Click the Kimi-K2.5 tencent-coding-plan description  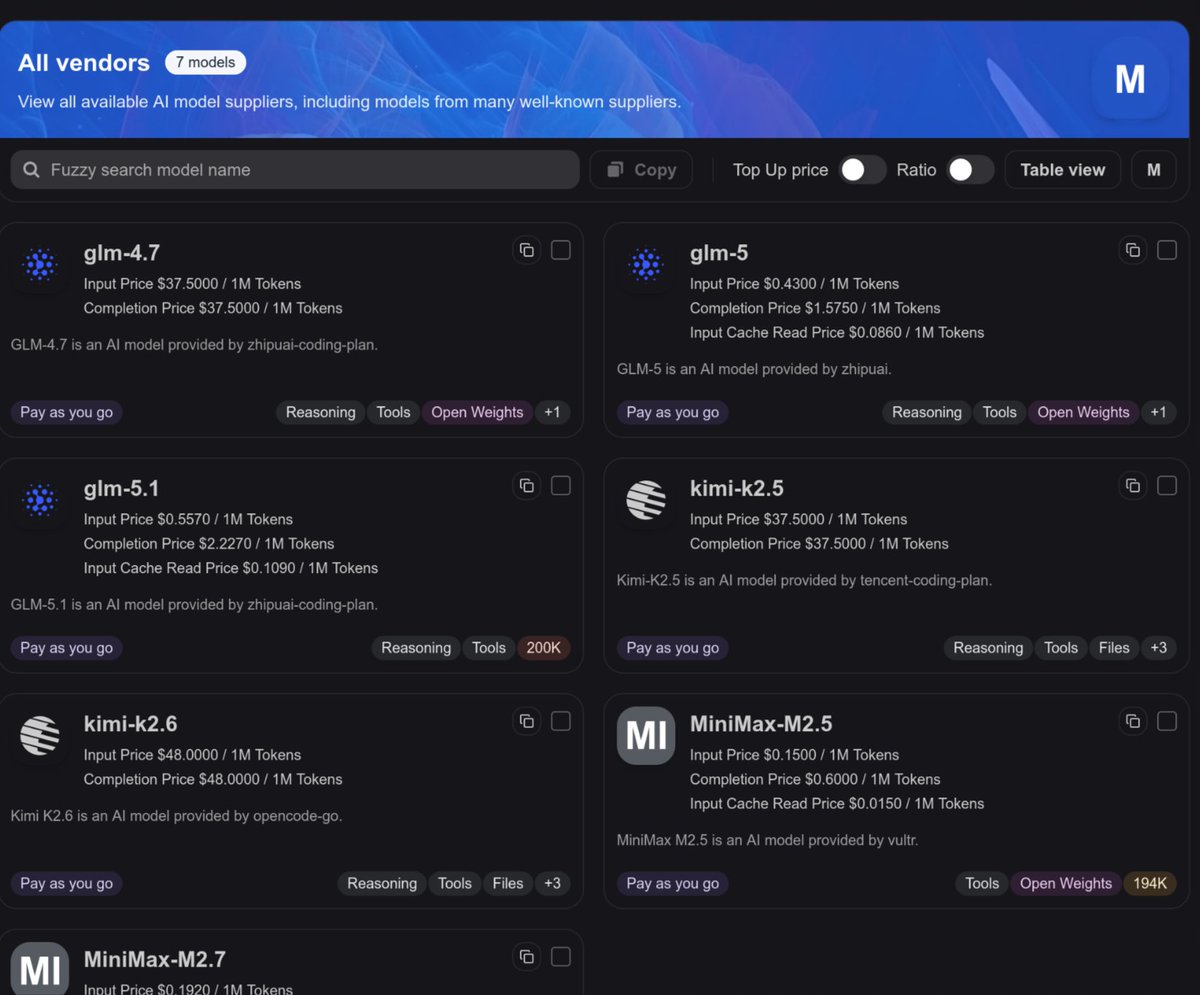(x=805, y=580)
